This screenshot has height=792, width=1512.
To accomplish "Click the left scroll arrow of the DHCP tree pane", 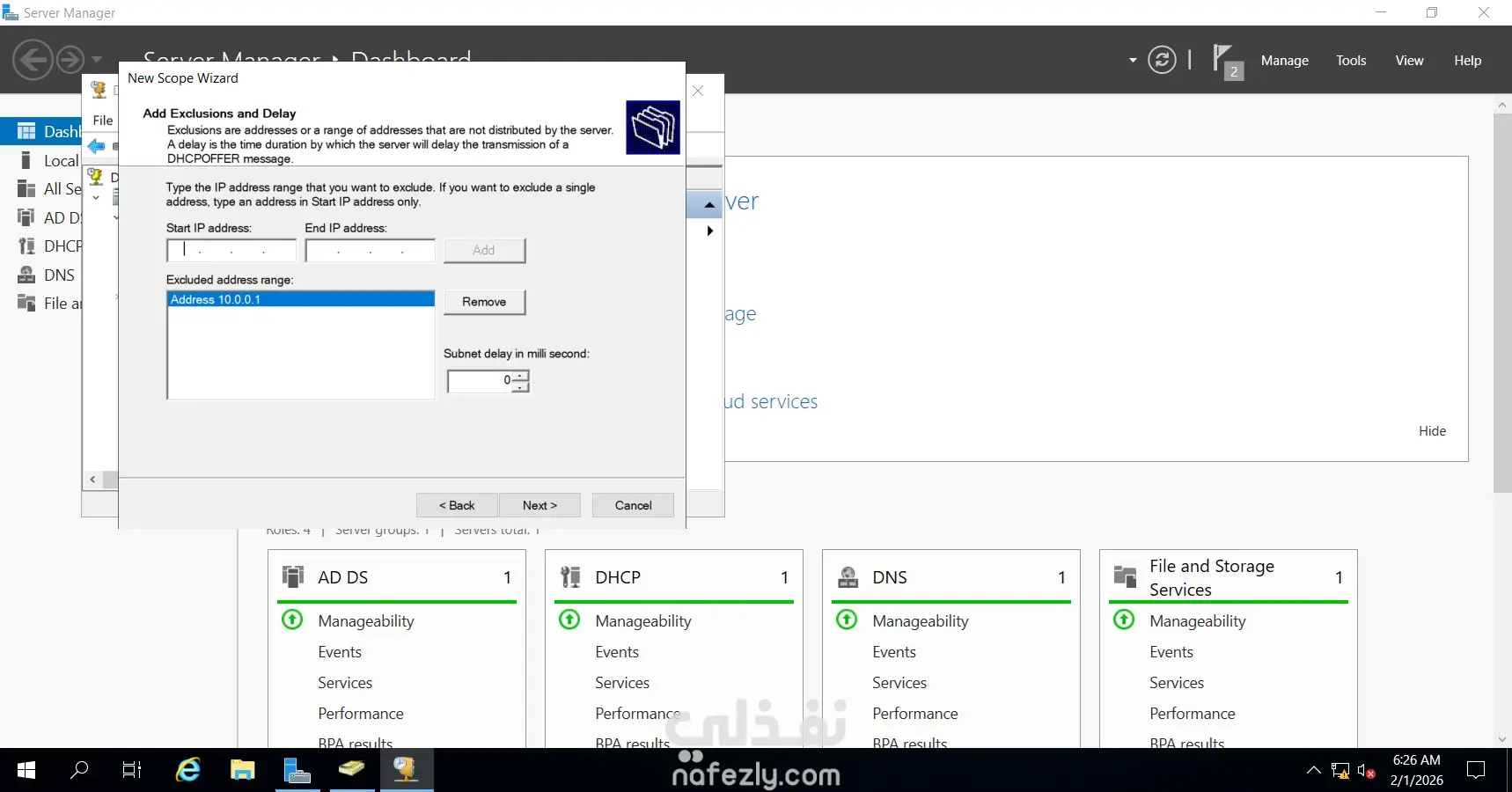I will click(92, 480).
